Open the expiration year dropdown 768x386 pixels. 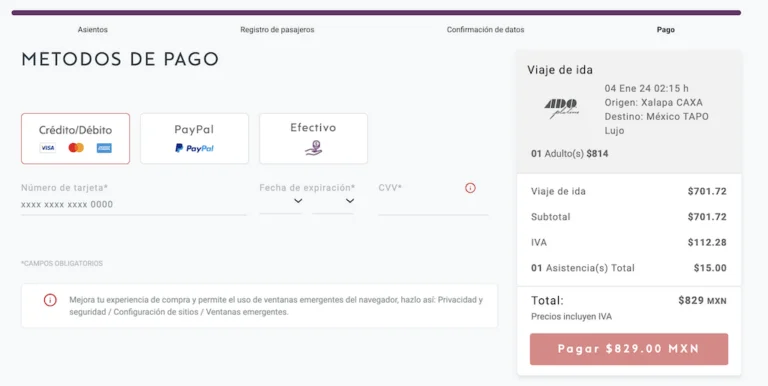[334, 201]
